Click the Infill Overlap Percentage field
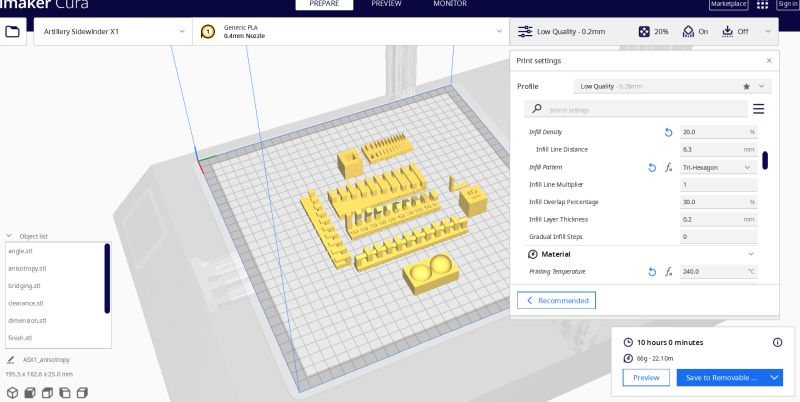 pos(718,202)
